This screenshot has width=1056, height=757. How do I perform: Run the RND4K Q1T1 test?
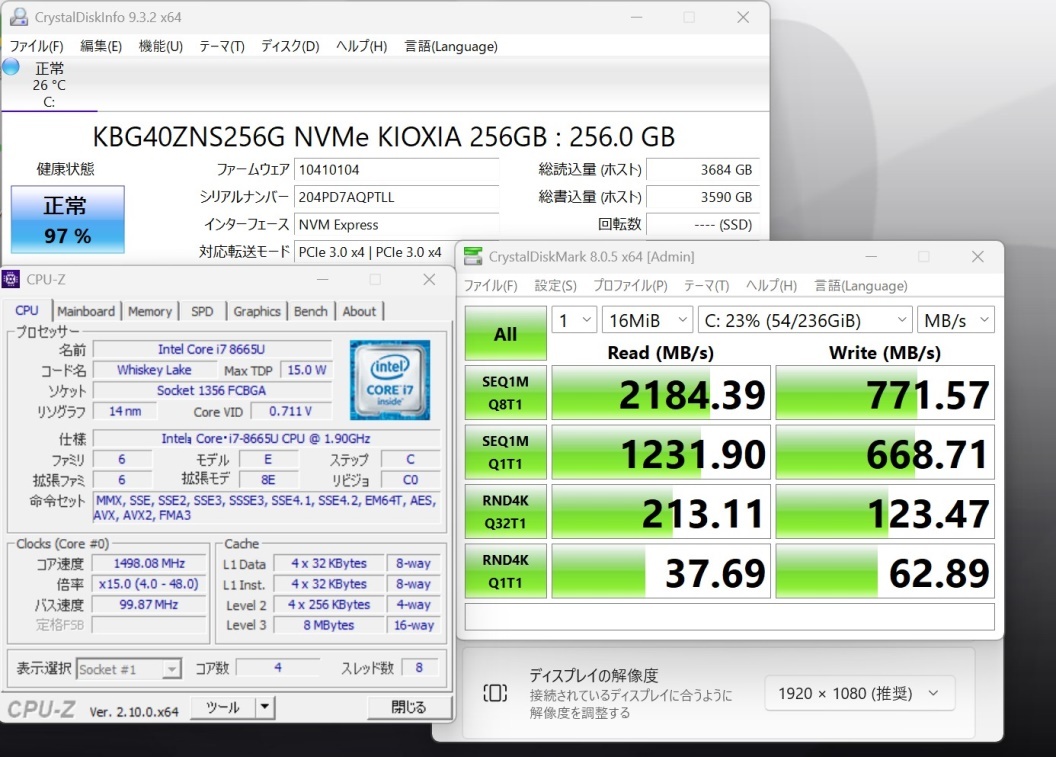505,570
